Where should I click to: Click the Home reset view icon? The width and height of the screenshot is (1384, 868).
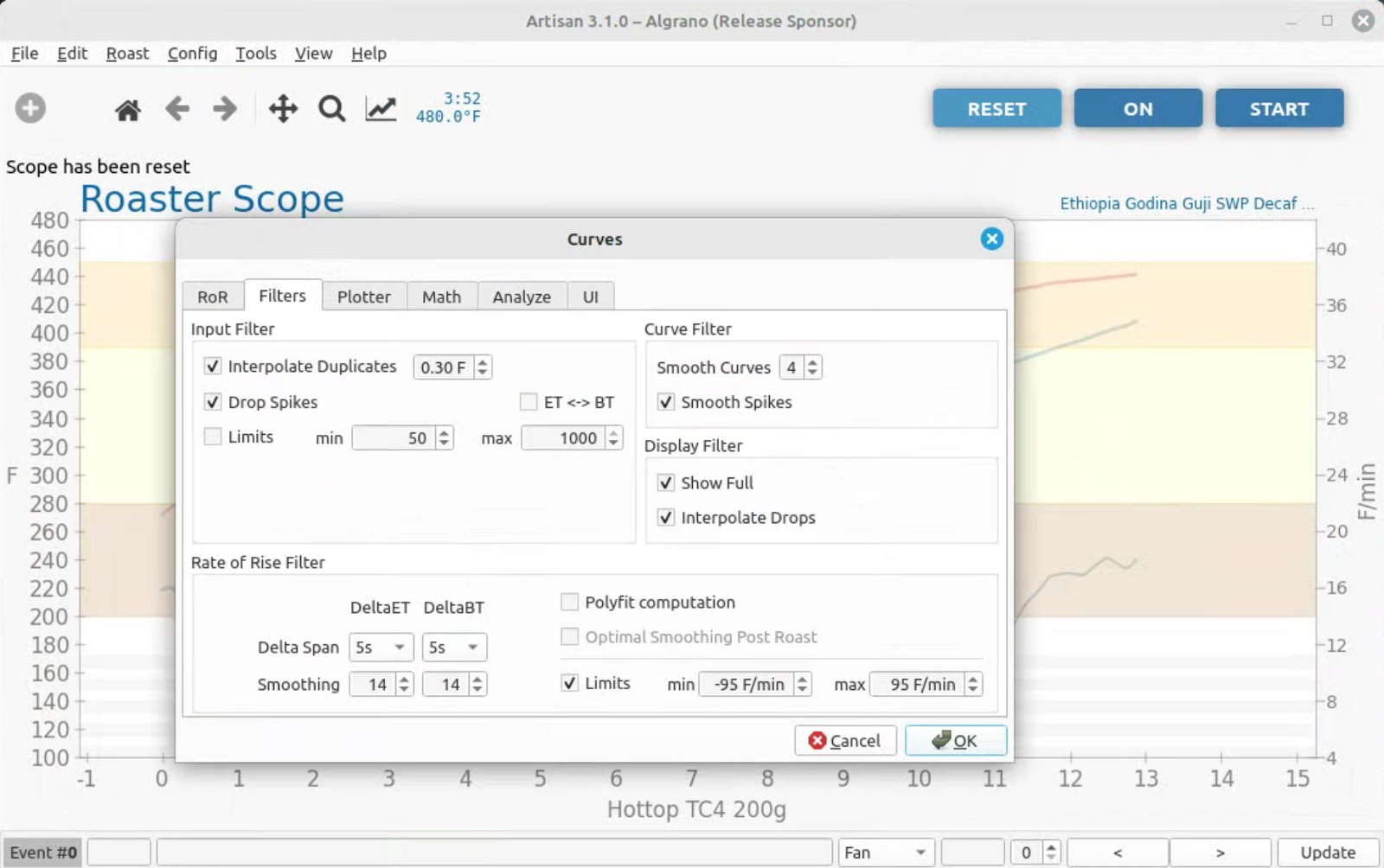128,110
